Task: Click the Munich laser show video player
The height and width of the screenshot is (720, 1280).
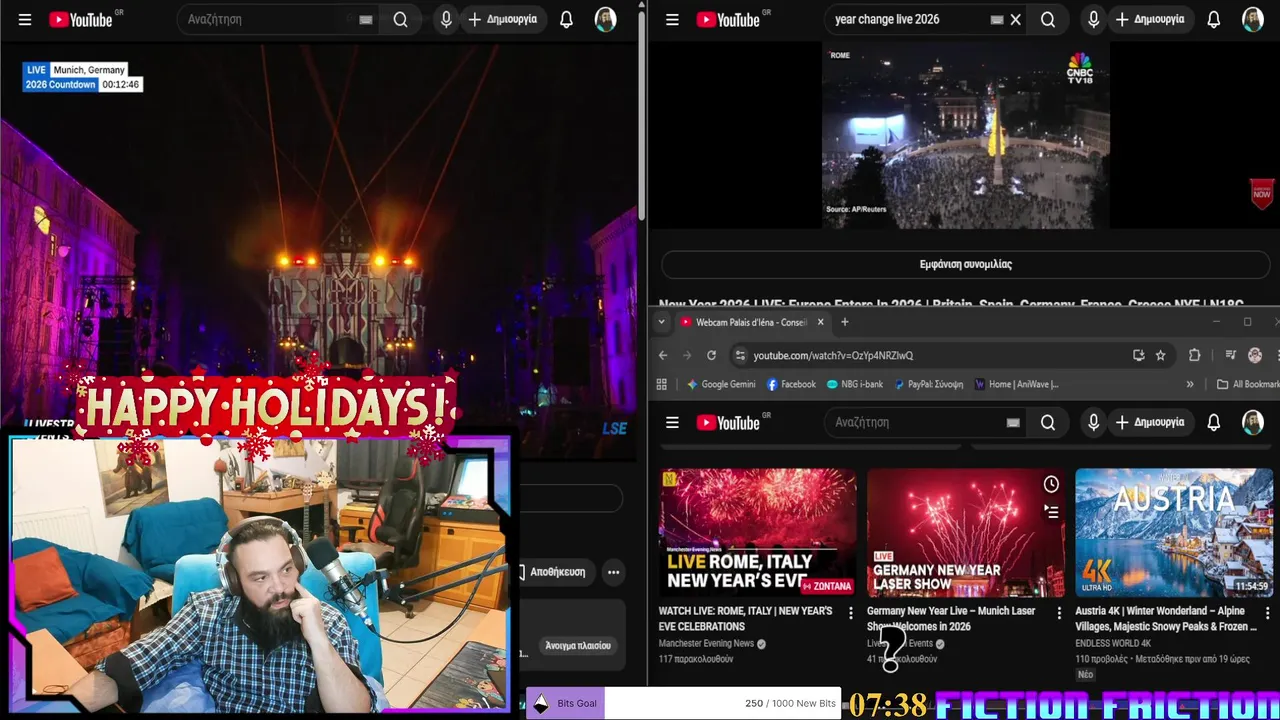Action: pyautogui.click(x=318, y=250)
